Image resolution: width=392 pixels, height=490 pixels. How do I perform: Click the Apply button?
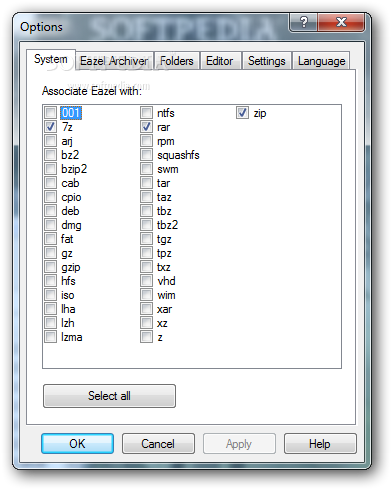click(x=239, y=444)
